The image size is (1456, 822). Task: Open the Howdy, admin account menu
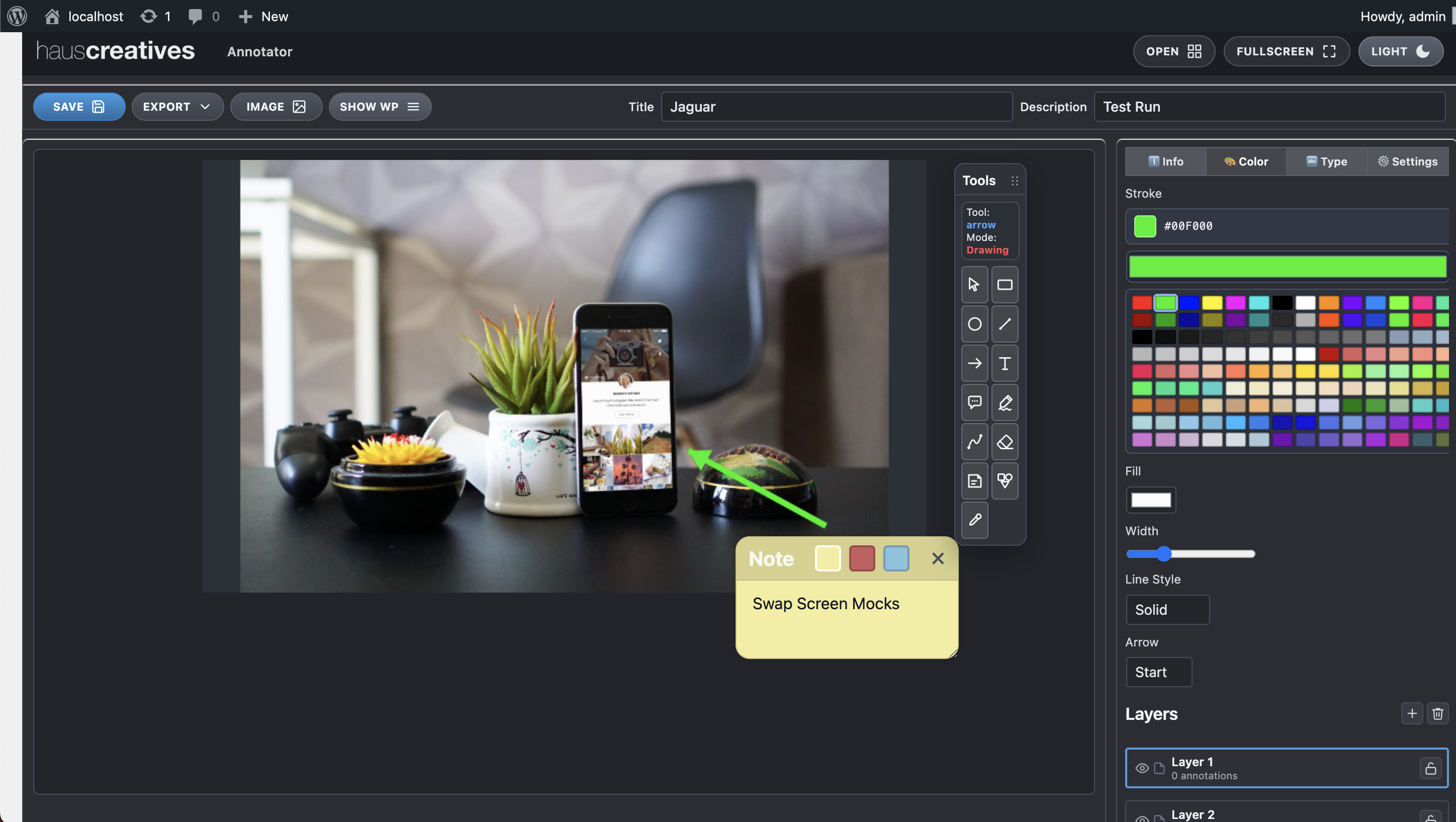coord(1402,16)
